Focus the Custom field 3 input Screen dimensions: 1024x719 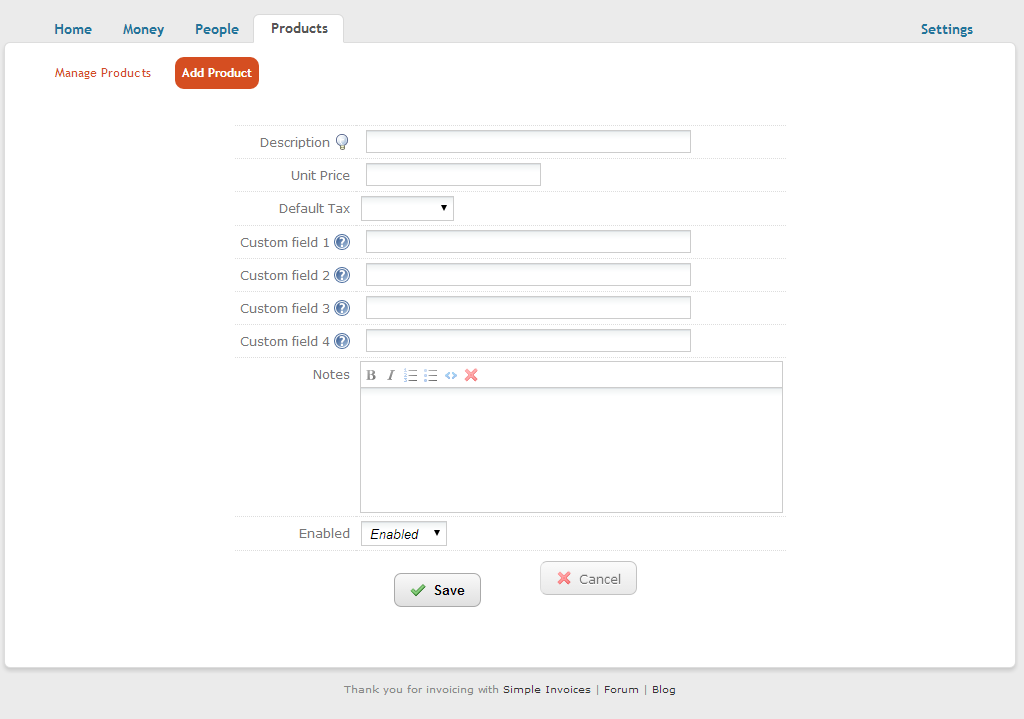click(x=528, y=308)
